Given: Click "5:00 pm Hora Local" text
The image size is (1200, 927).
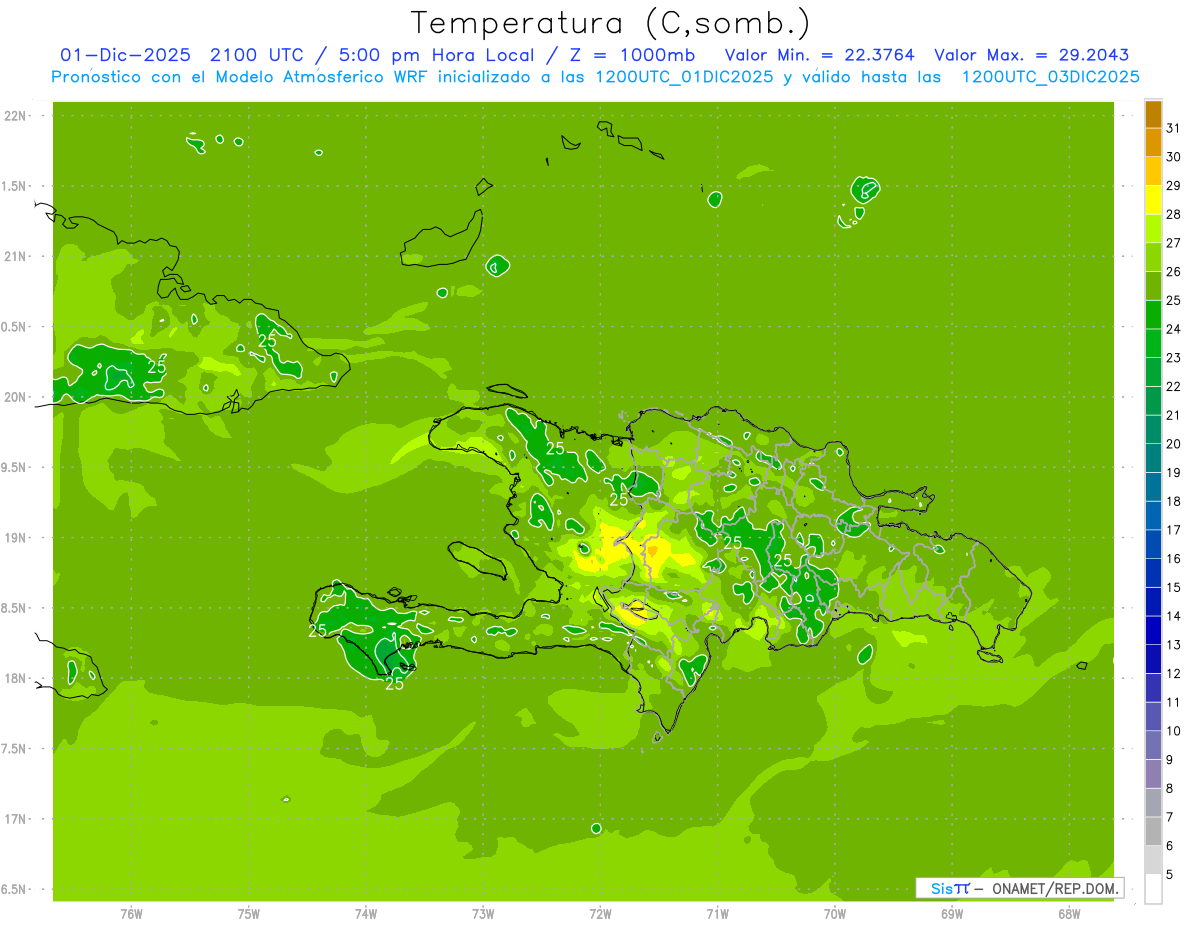Looking at the screenshot, I should (x=433, y=55).
